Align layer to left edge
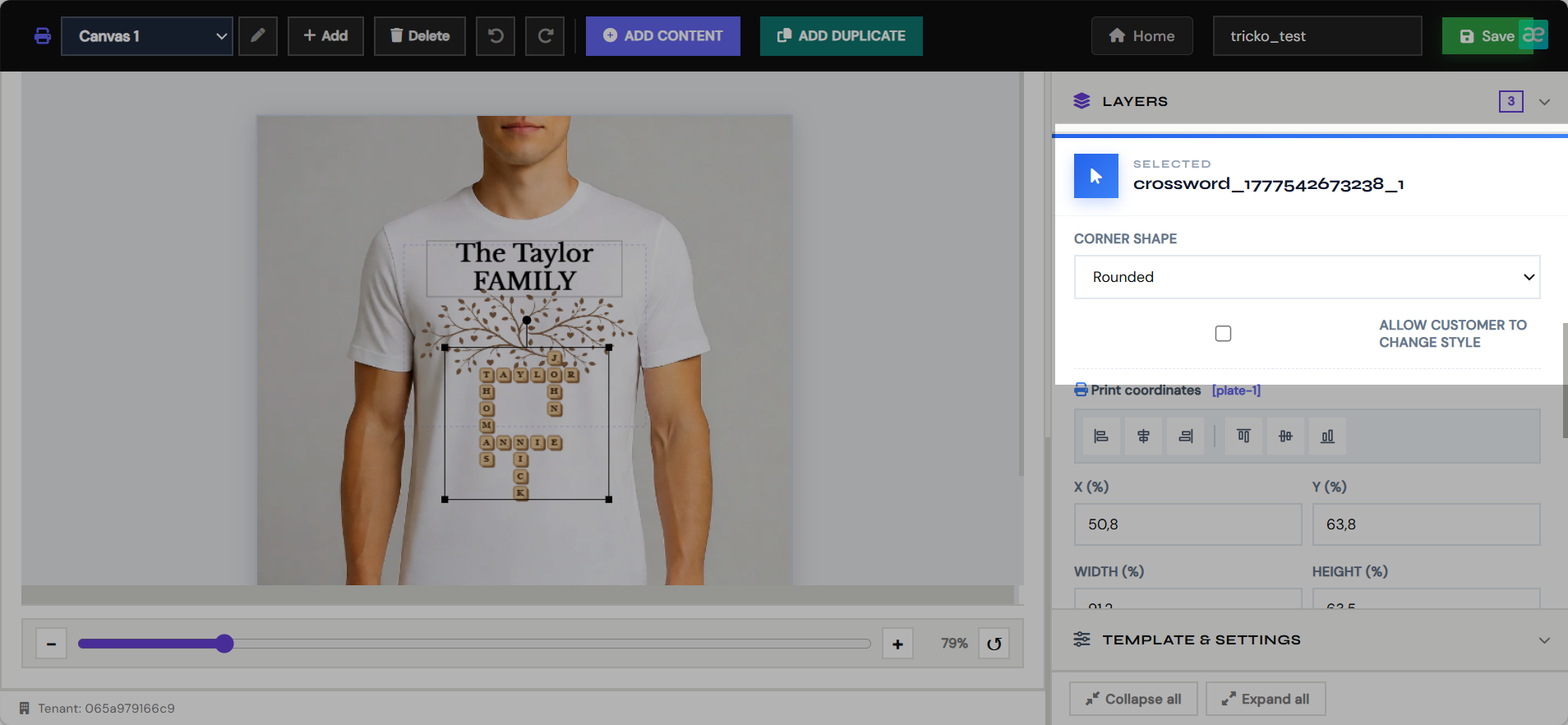The height and width of the screenshot is (725, 1568). point(1101,436)
